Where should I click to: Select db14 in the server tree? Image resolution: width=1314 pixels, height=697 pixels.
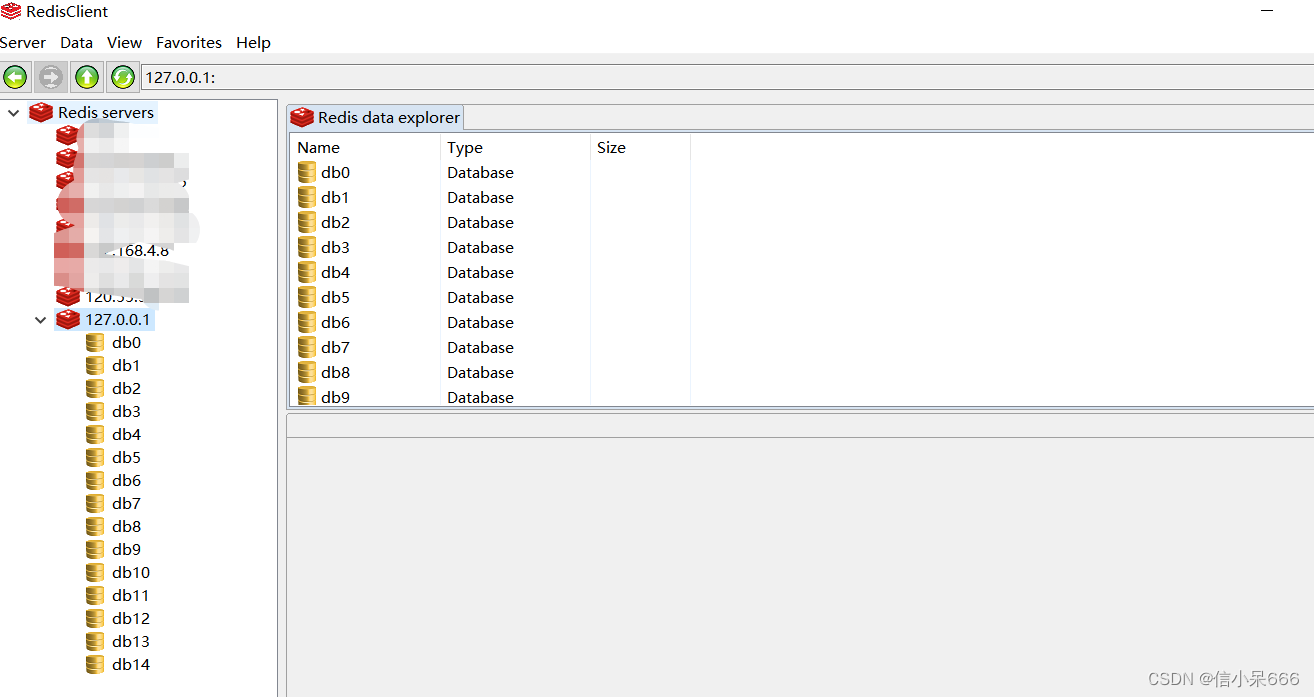tap(131, 665)
